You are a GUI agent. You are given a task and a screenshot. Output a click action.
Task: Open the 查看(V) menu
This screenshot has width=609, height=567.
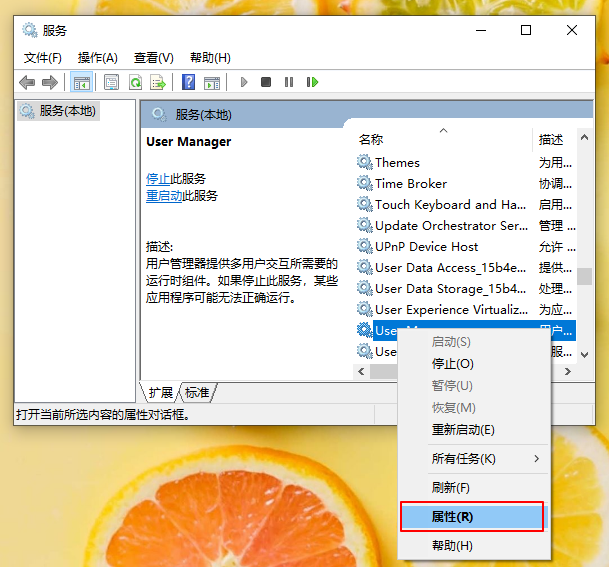pyautogui.click(x=153, y=58)
